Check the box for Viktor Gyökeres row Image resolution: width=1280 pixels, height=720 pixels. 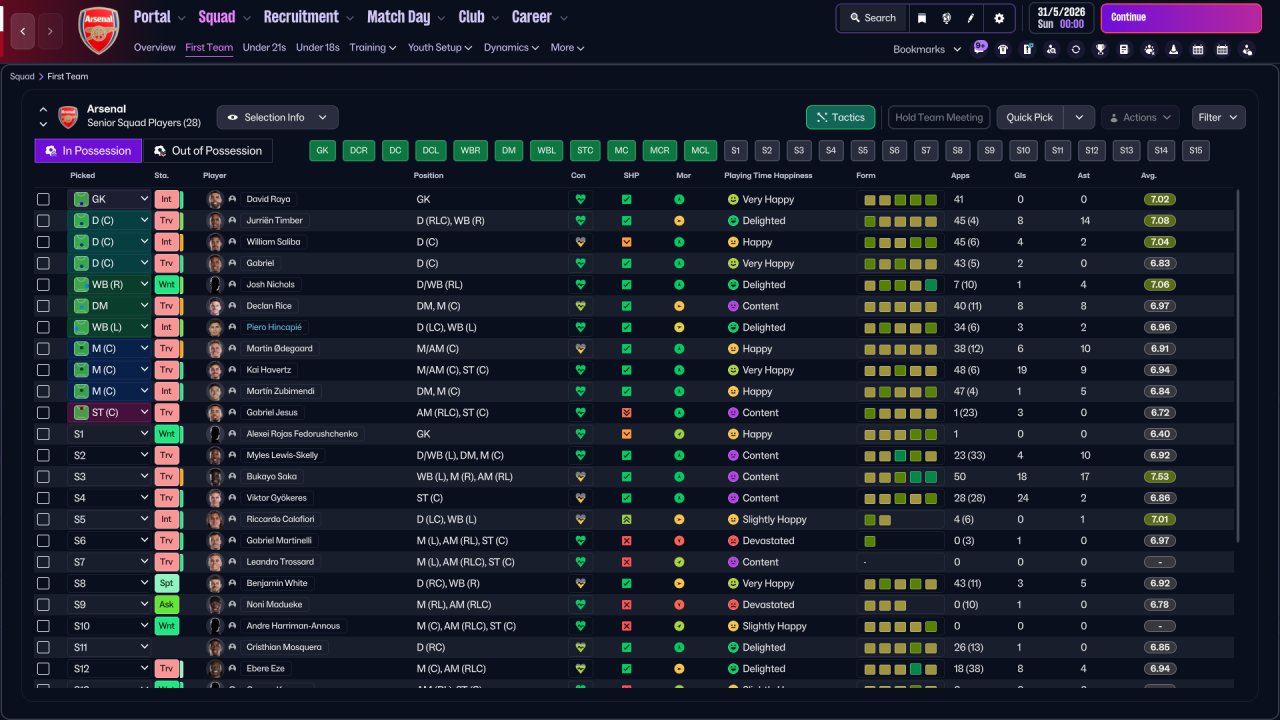coord(43,498)
